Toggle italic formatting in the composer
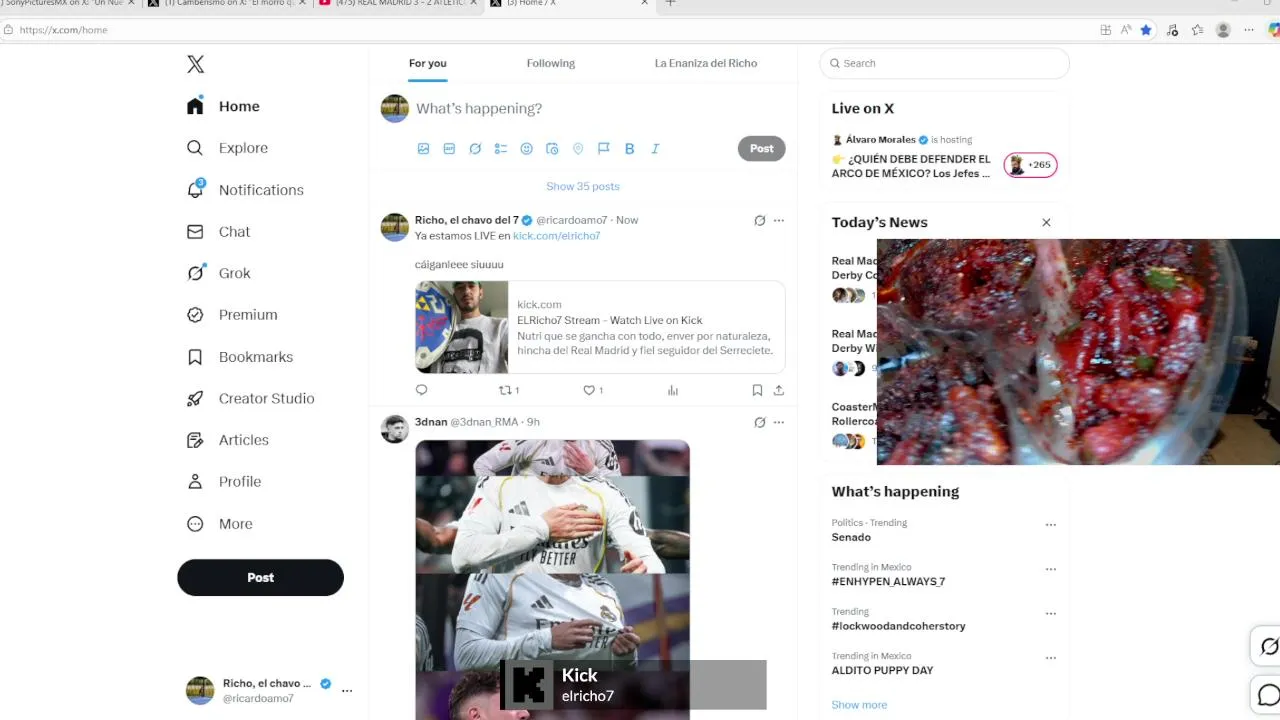The image size is (1280, 720). pyautogui.click(x=655, y=149)
